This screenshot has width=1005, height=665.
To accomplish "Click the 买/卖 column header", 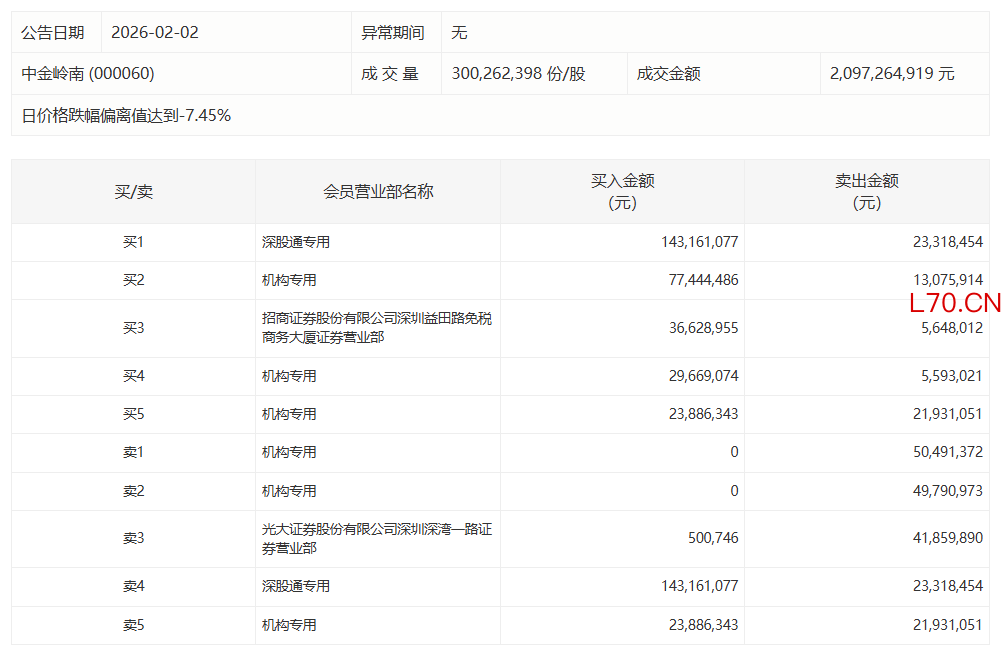I will pyautogui.click(x=133, y=192).
